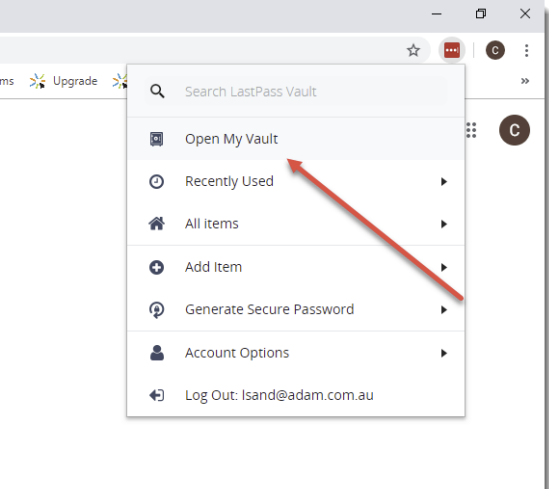Select the Add Item entry

tap(296, 267)
